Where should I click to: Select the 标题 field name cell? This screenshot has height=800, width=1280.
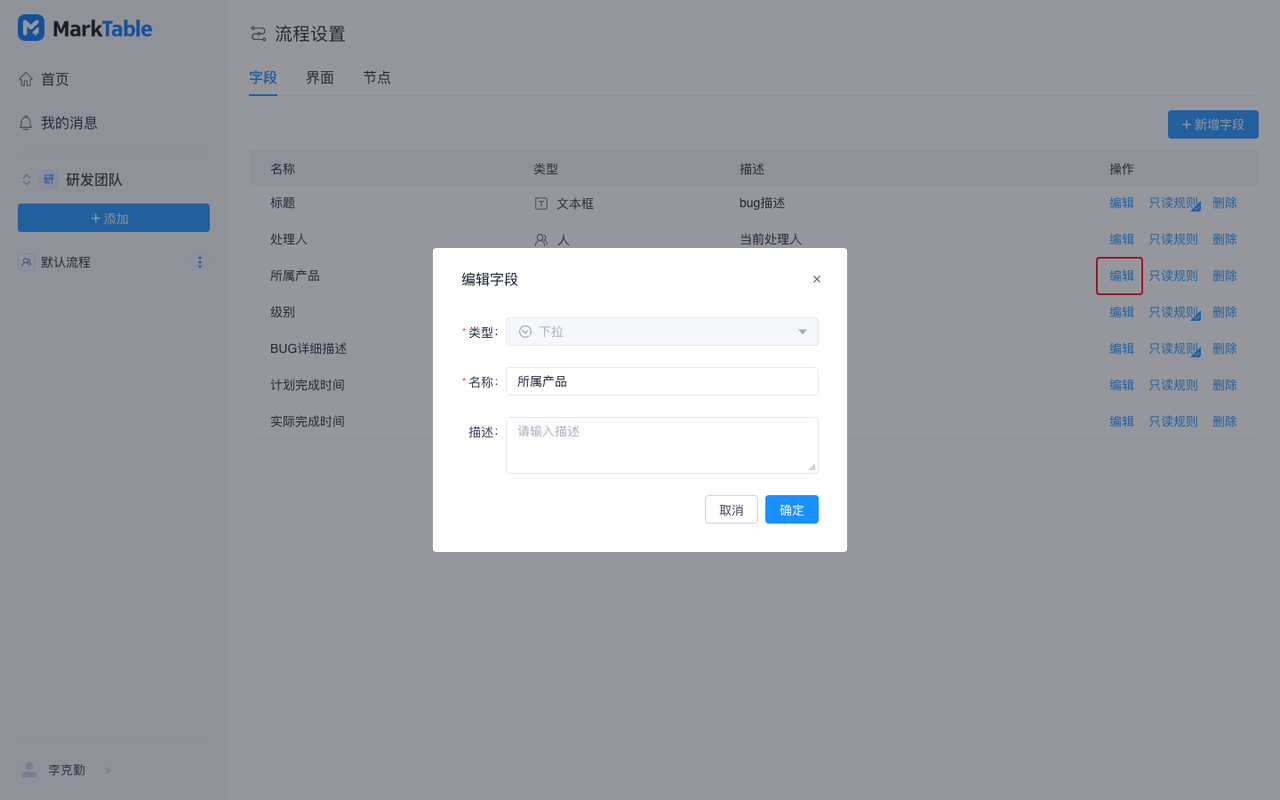coord(283,203)
